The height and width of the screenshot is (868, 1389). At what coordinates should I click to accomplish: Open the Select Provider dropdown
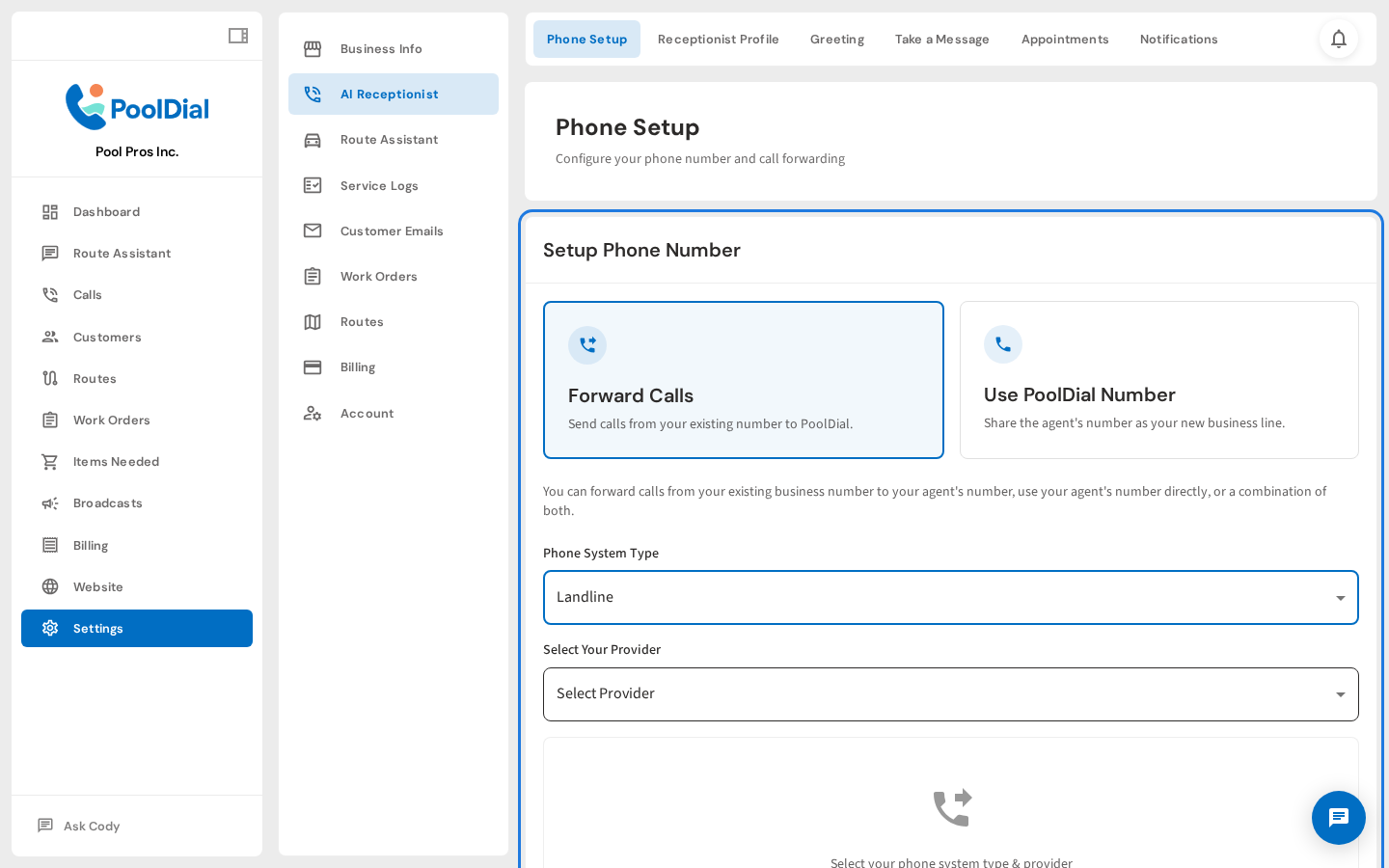click(951, 694)
